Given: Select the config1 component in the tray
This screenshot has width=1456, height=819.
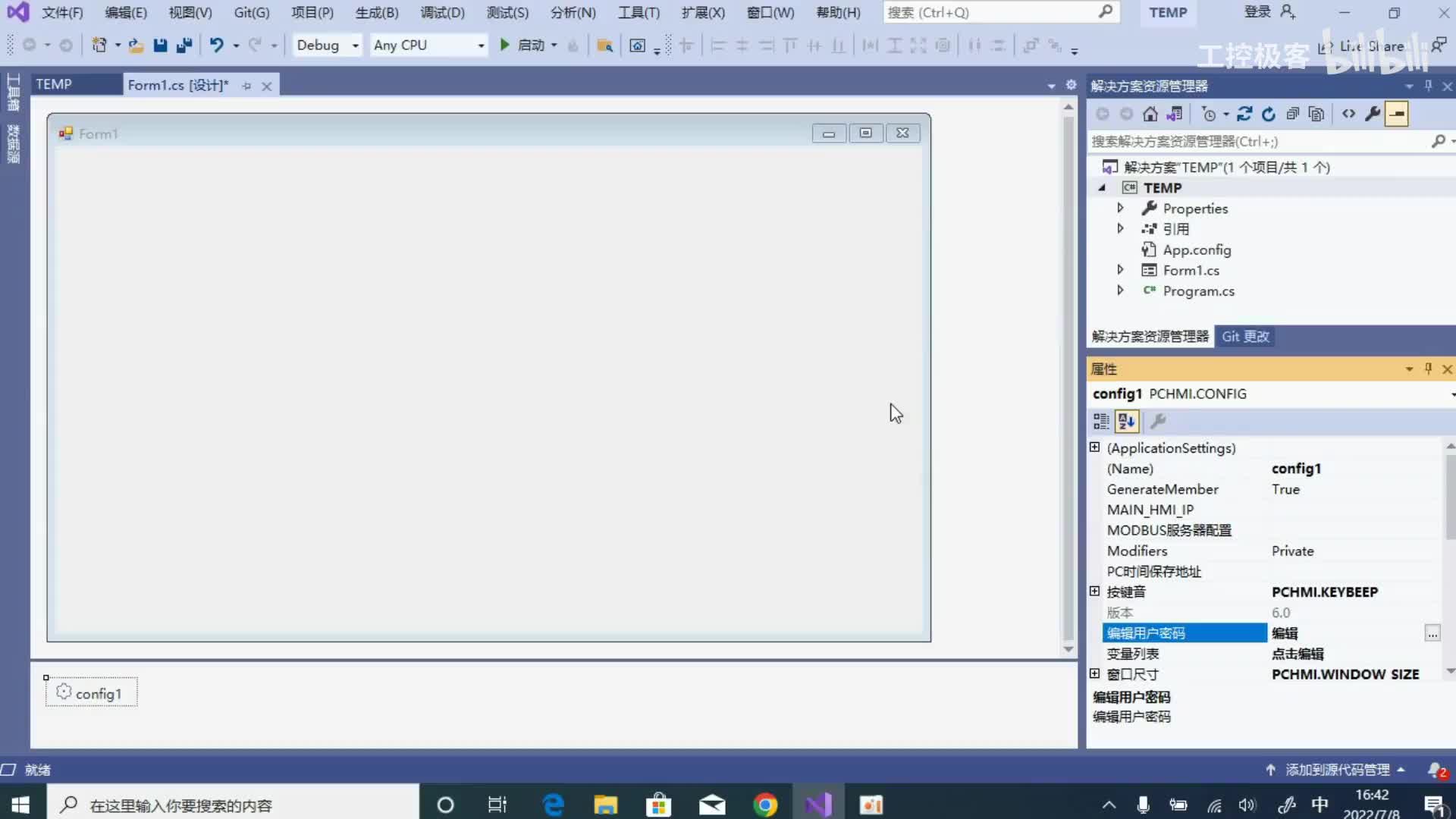Looking at the screenshot, I should pyautogui.click(x=91, y=693).
